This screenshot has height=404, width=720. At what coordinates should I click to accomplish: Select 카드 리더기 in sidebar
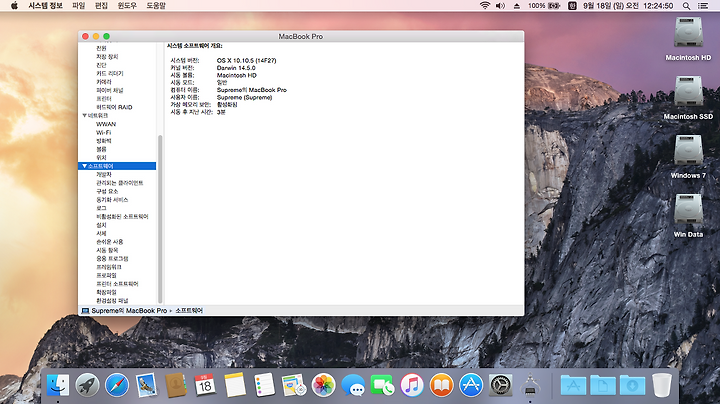coord(109,73)
